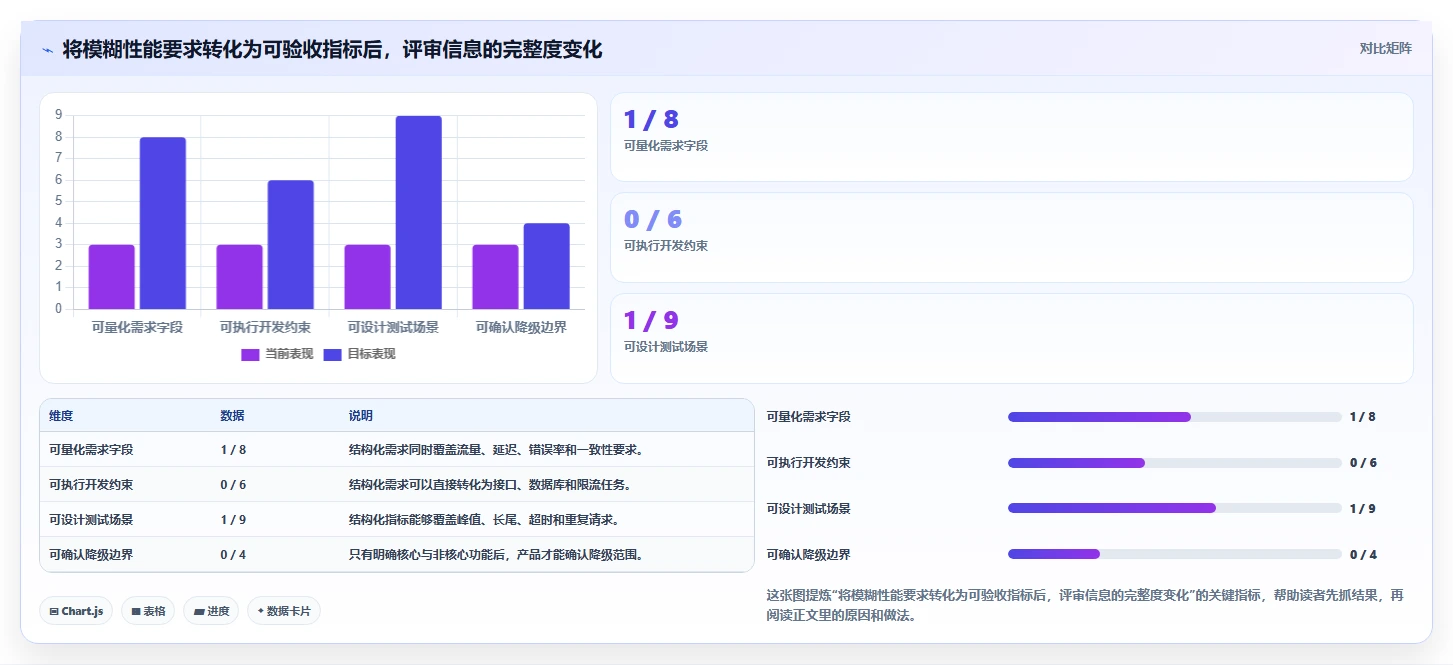Viewport: 1453px width, 665px height.
Task: Click the 数据卡片 tag chip
Action: [x=284, y=611]
